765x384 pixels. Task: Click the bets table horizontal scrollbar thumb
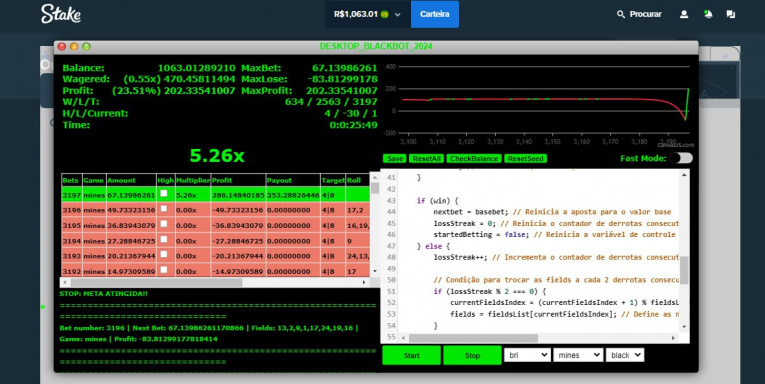pos(156,283)
